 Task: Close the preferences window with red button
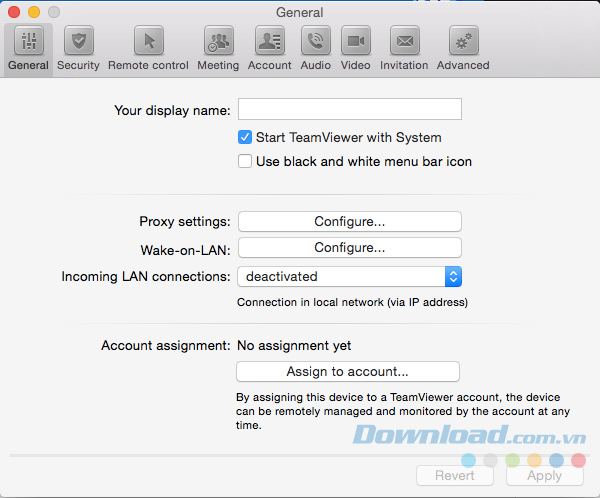click(x=14, y=12)
